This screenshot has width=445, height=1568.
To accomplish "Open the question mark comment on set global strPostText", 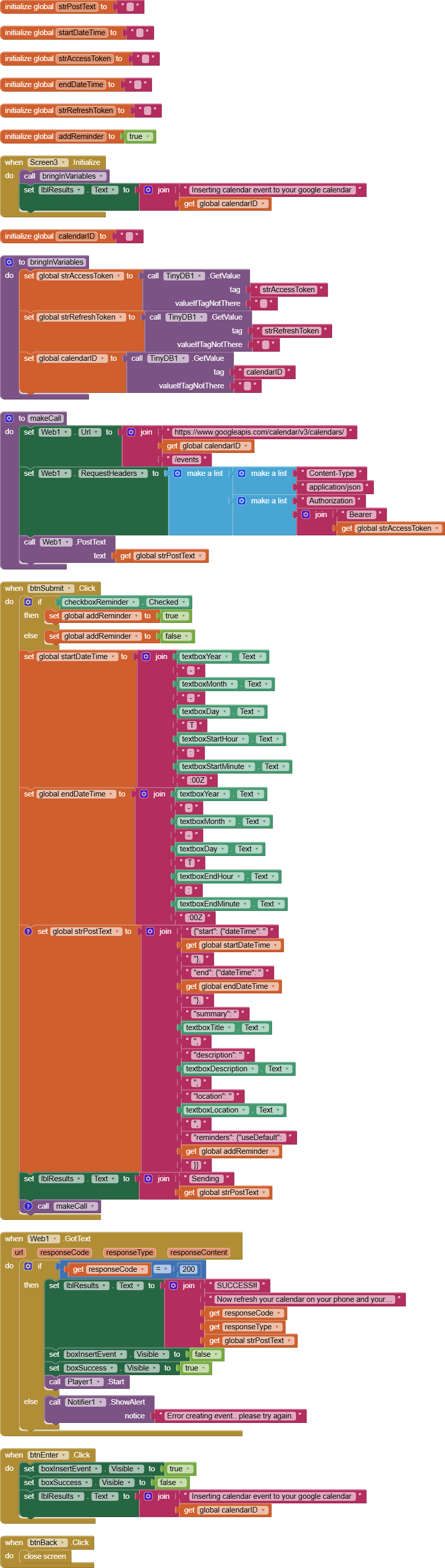I will [x=28, y=931].
